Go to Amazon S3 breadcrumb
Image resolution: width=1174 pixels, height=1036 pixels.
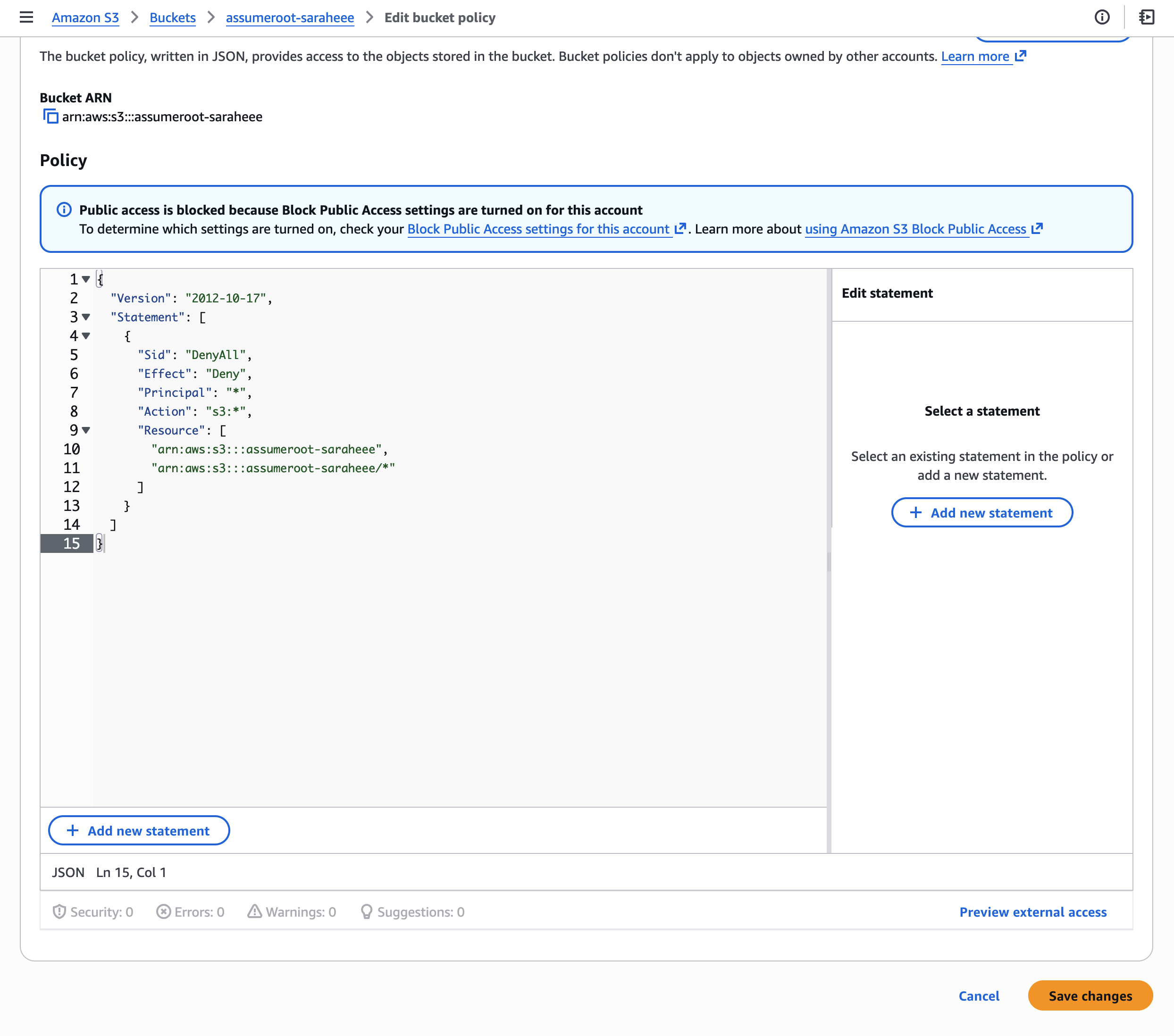tap(85, 18)
